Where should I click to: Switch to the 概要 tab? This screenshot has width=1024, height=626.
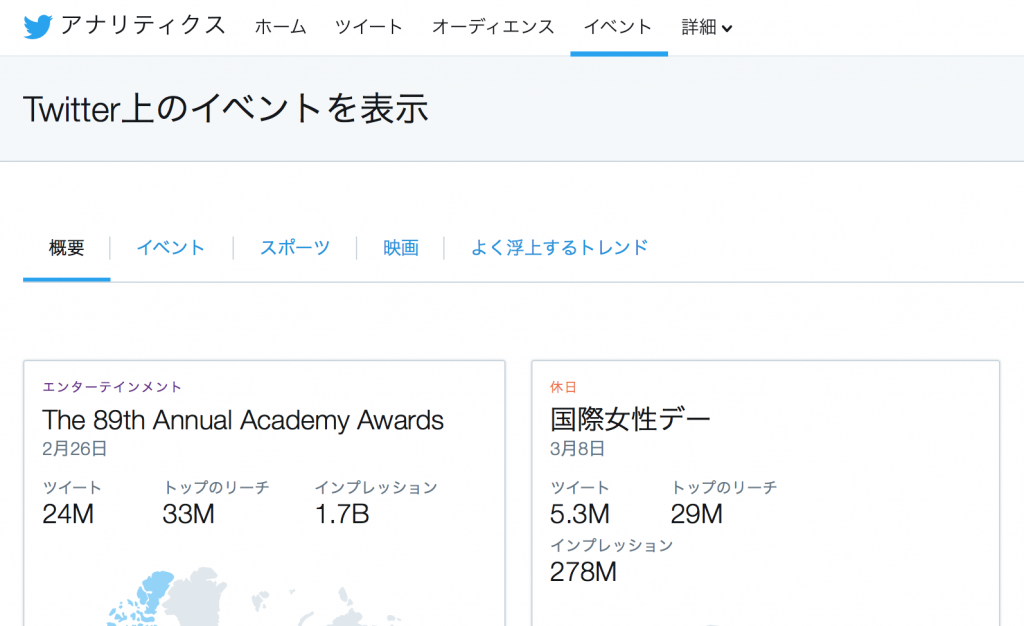67,248
